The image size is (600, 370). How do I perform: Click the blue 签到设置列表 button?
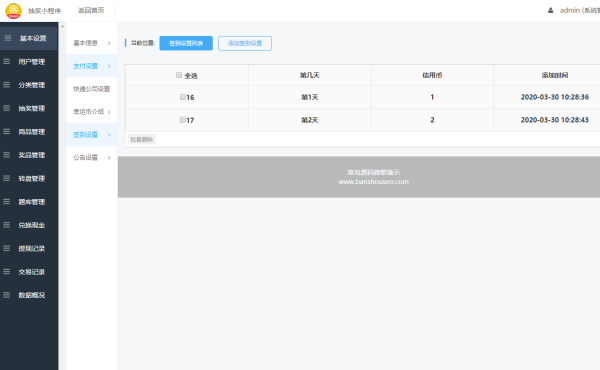pyautogui.click(x=186, y=43)
